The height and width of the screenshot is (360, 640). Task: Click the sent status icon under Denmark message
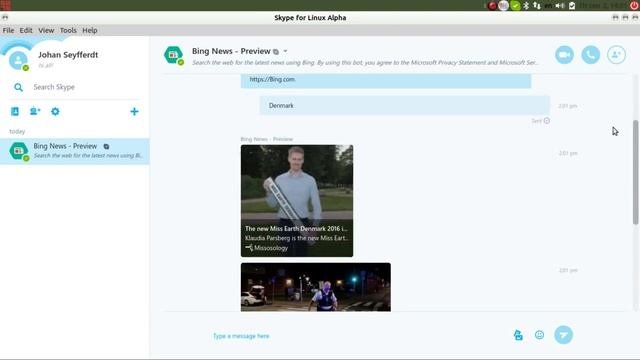pyautogui.click(x=547, y=120)
